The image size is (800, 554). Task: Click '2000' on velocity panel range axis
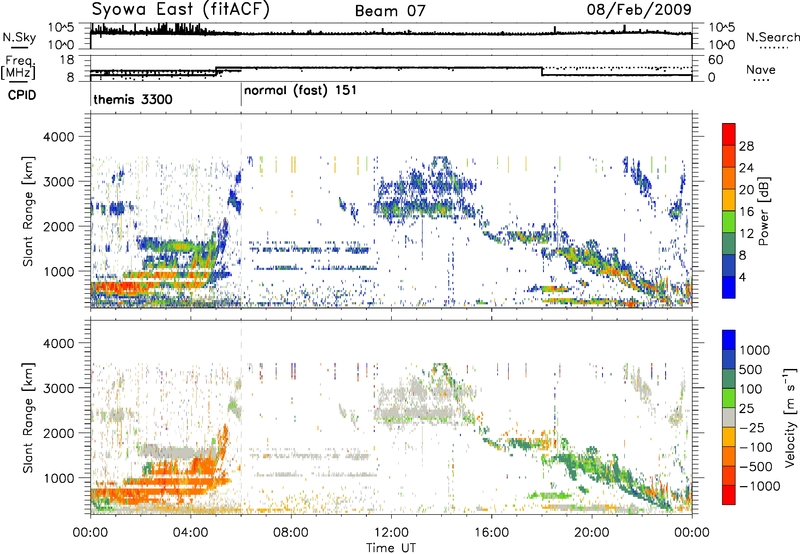point(59,433)
